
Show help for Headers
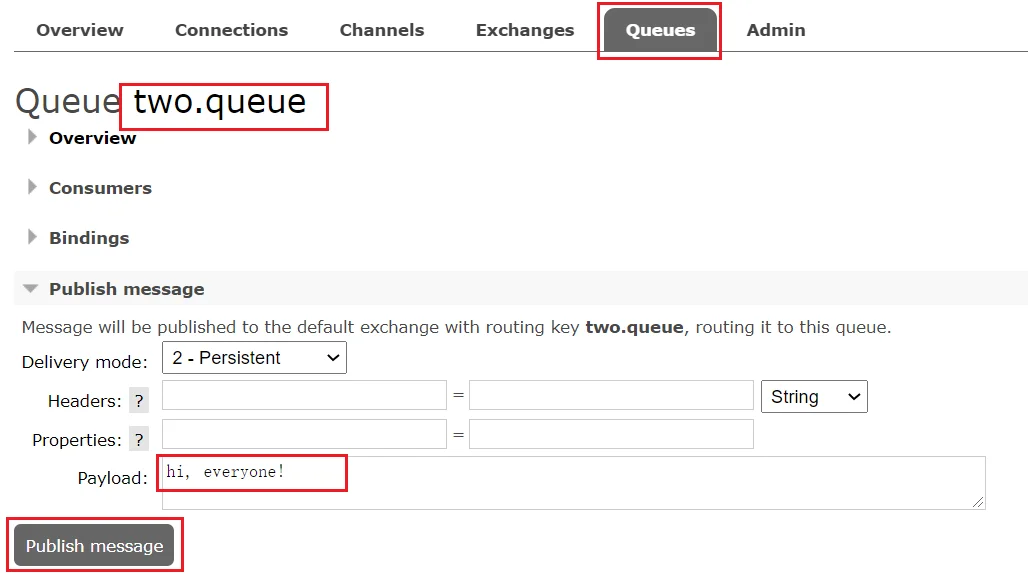coord(139,401)
